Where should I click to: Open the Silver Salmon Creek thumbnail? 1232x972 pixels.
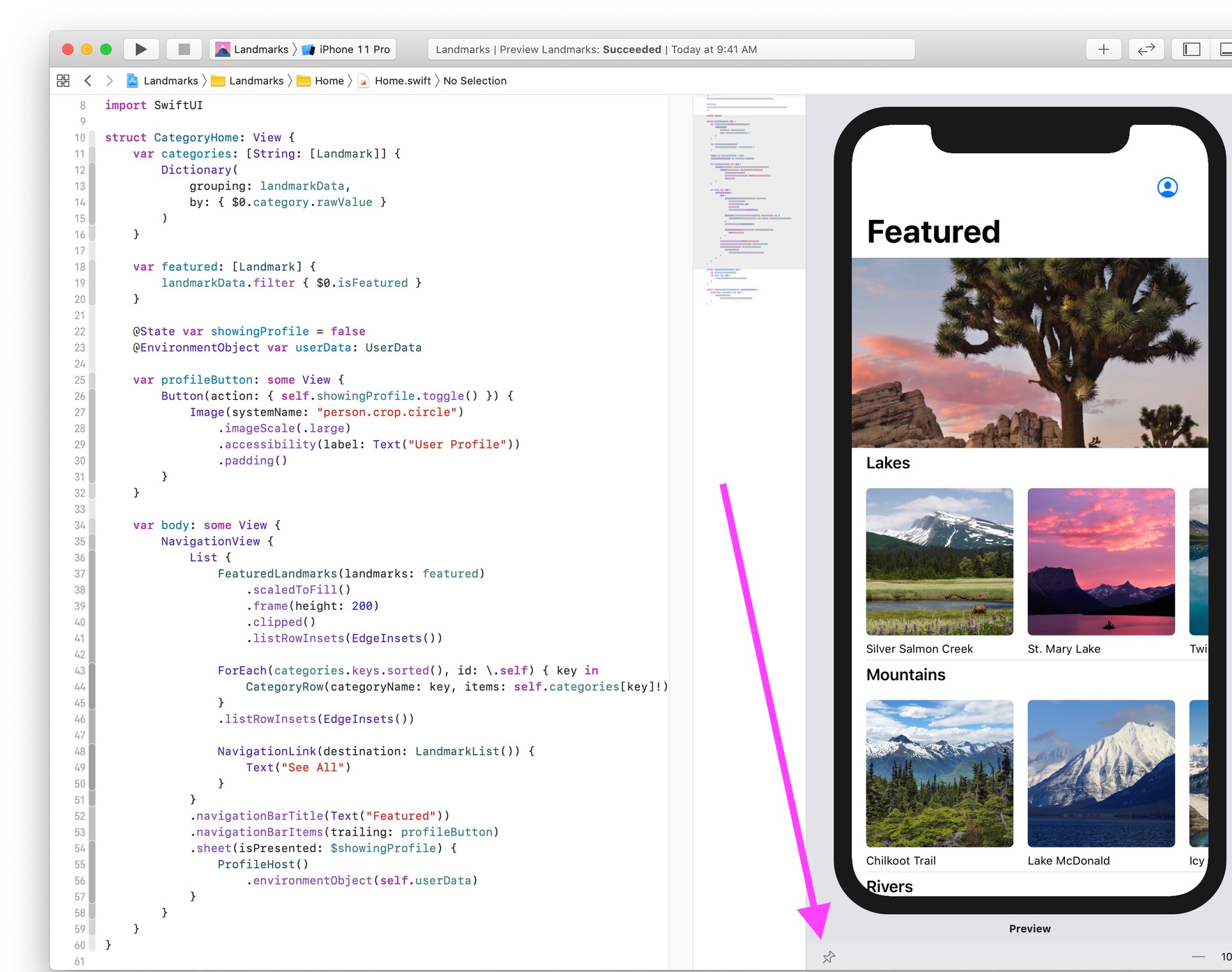939,562
